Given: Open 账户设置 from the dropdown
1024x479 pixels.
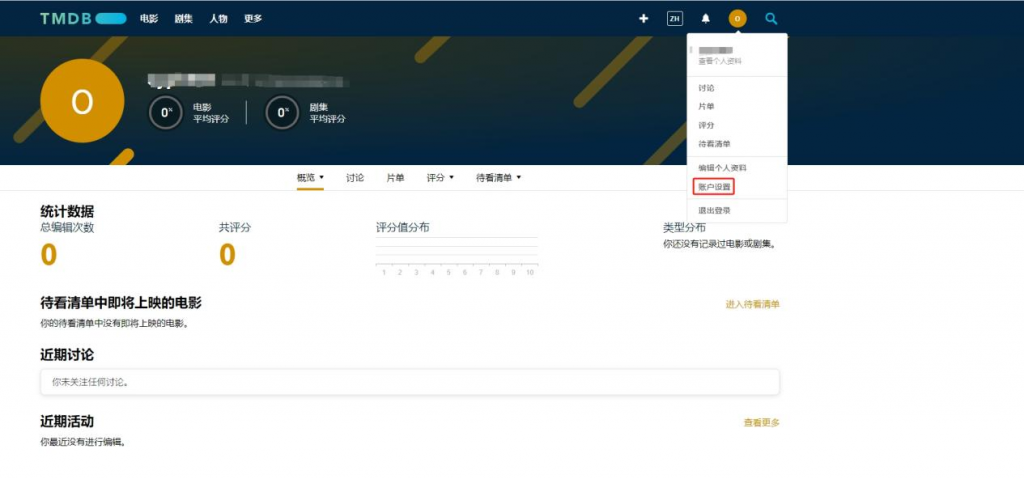Looking at the screenshot, I should [x=714, y=187].
